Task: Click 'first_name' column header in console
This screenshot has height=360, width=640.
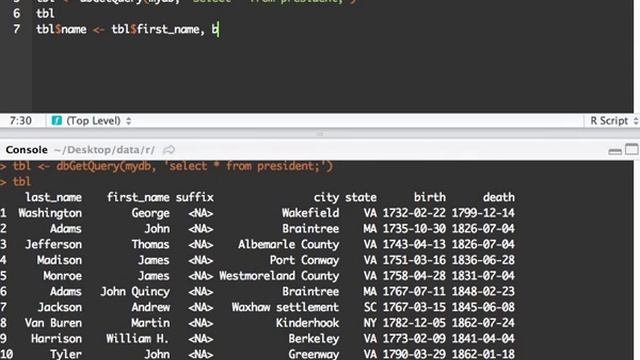Action: point(138,198)
